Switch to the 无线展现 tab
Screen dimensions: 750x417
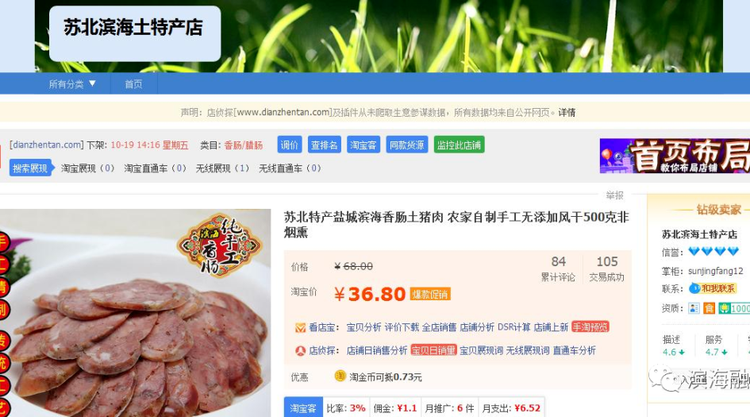pyautogui.click(x=222, y=168)
